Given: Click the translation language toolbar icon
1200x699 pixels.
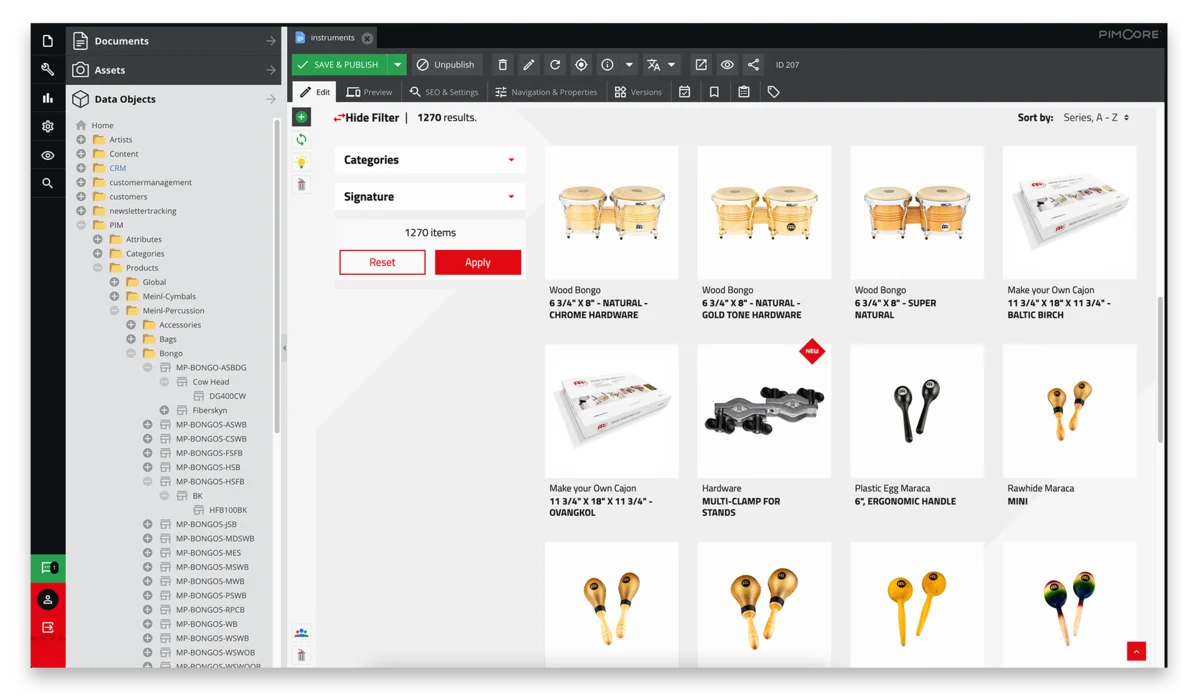Looking at the screenshot, I should [x=653, y=65].
